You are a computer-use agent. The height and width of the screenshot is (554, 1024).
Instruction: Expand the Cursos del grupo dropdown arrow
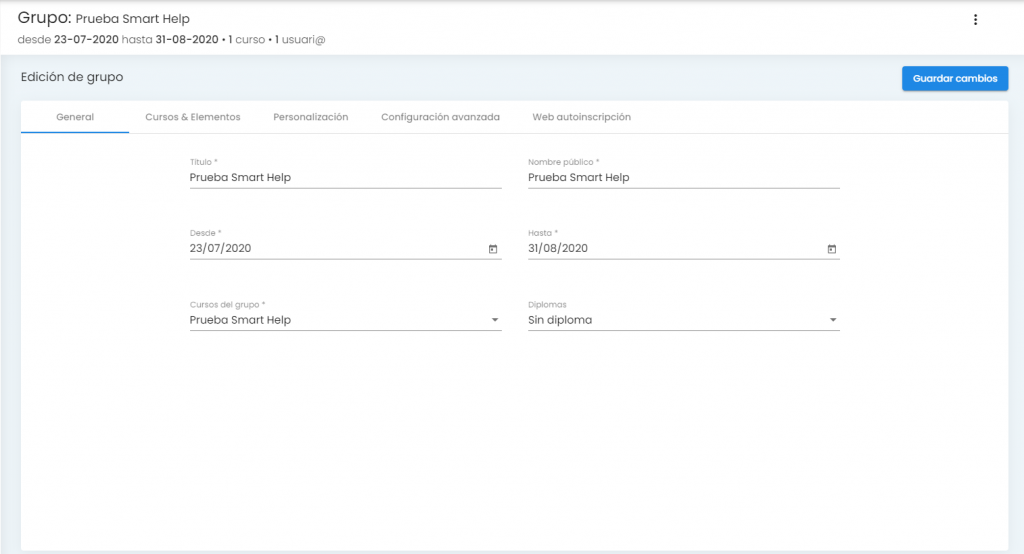pos(494,320)
